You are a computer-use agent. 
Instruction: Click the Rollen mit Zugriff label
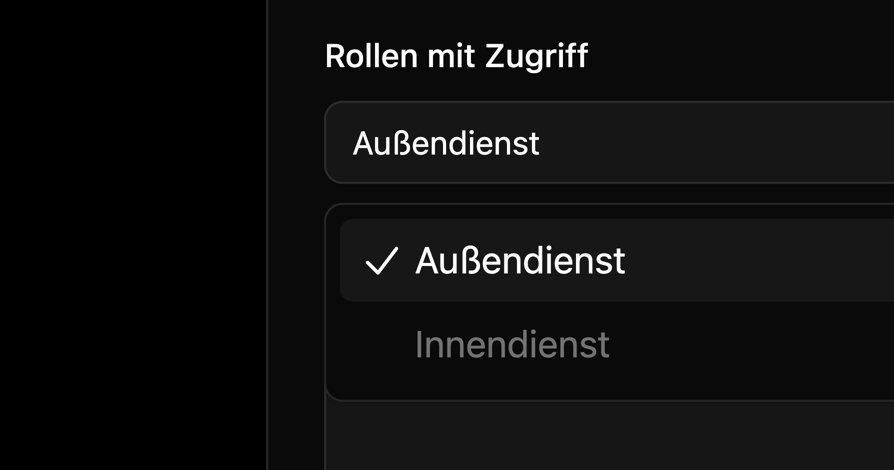(x=456, y=57)
